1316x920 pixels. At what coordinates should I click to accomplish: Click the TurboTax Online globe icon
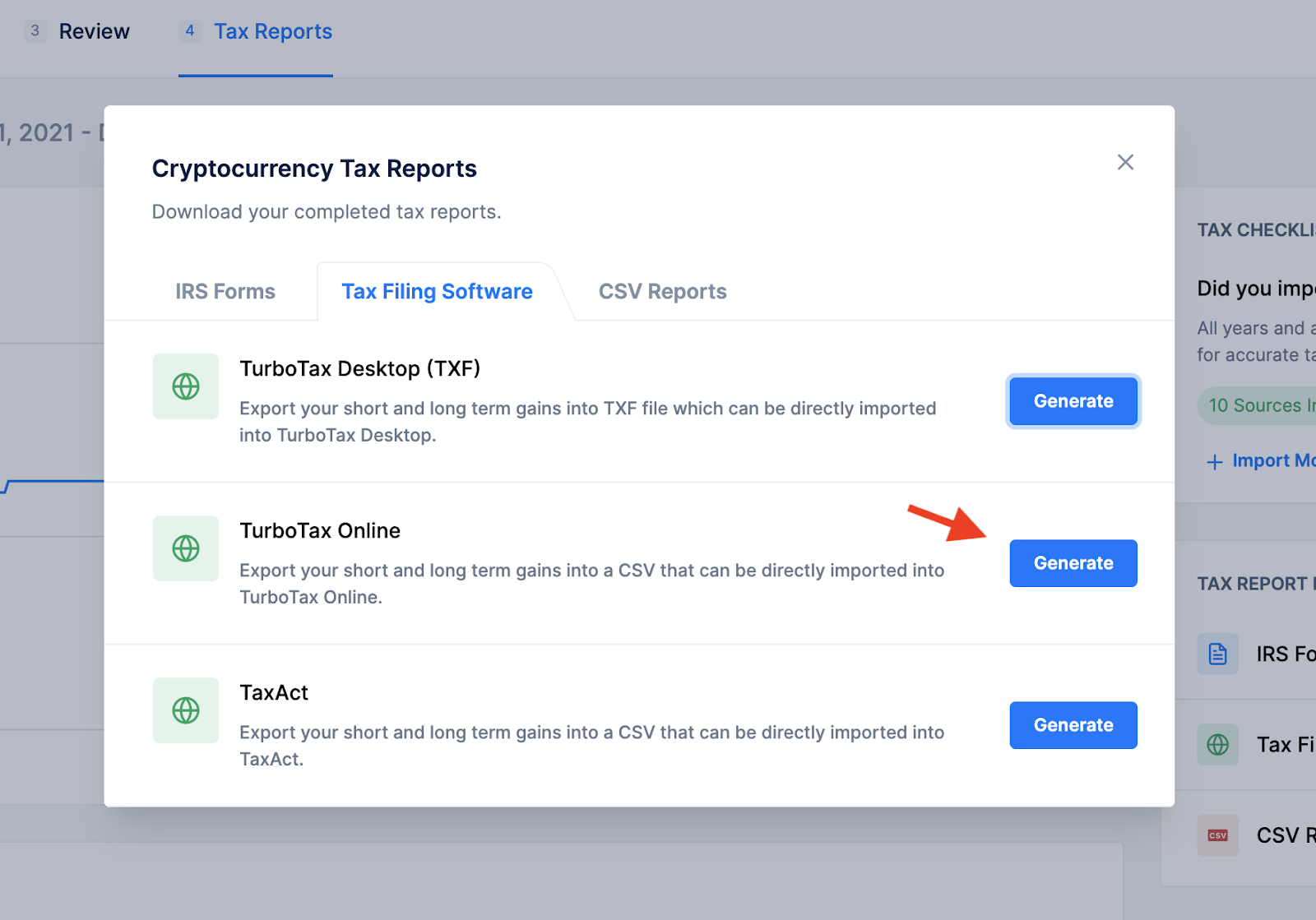[185, 548]
